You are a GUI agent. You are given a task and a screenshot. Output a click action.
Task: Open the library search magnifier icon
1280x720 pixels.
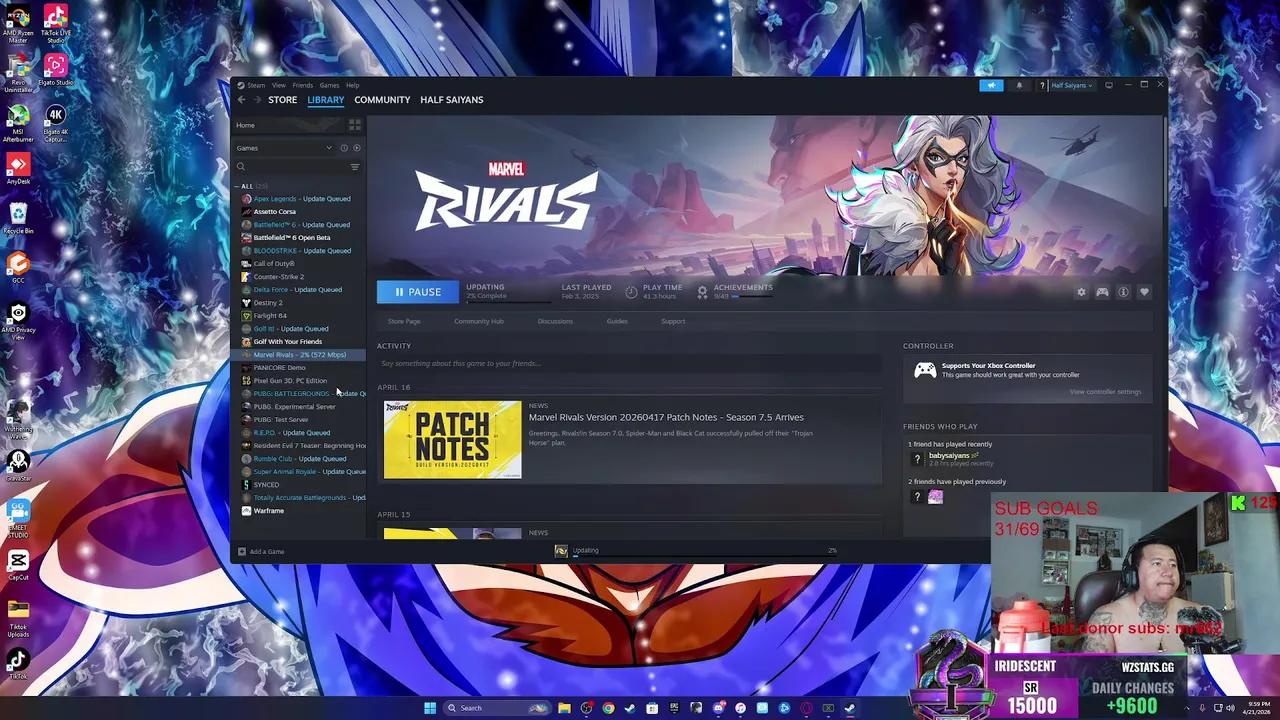coord(240,166)
